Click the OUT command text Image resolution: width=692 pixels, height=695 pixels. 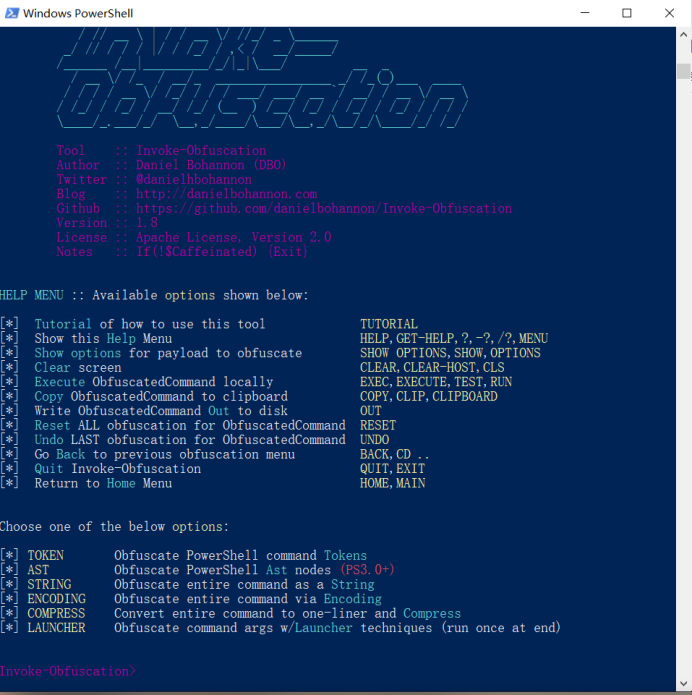371,411
